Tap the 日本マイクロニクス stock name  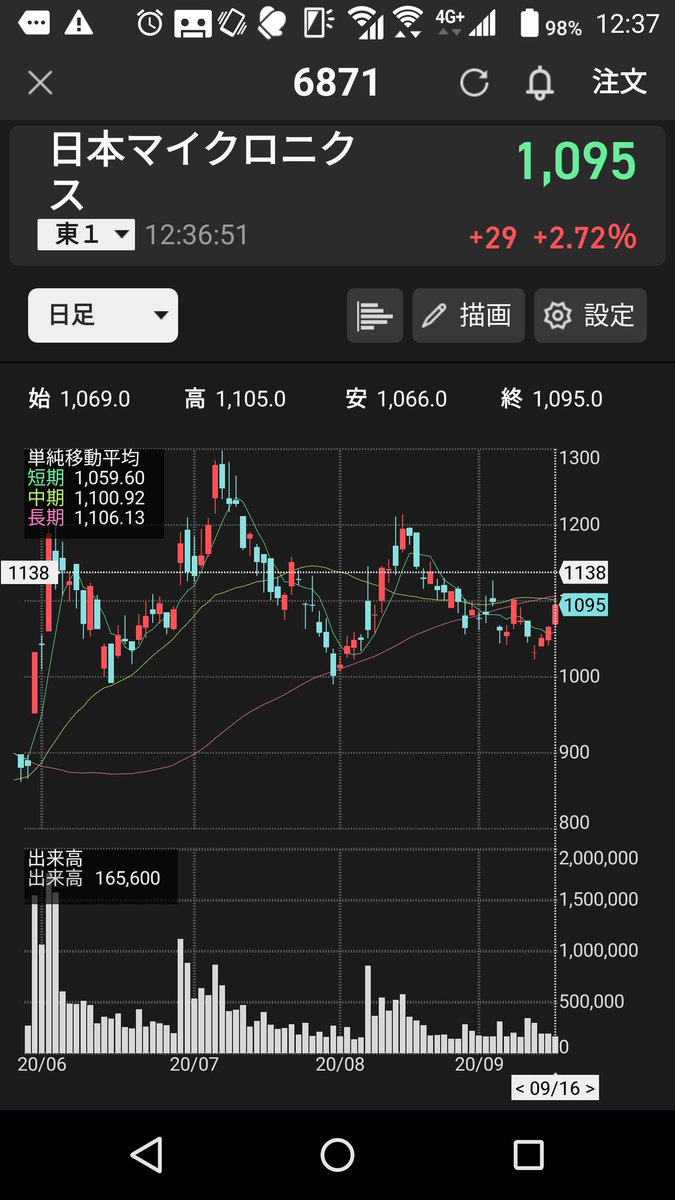[x=203, y=171]
